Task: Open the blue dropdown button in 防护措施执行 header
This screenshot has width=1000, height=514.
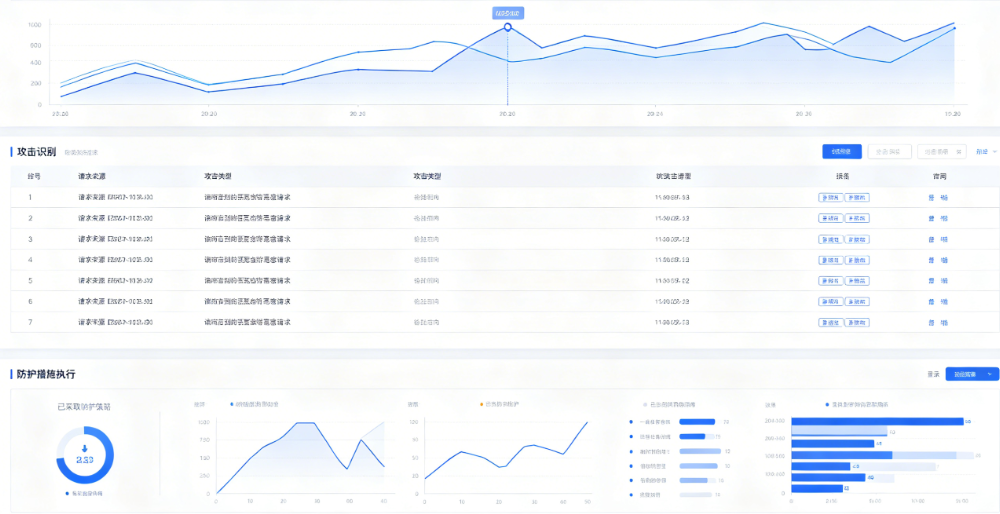Action: tap(972, 374)
